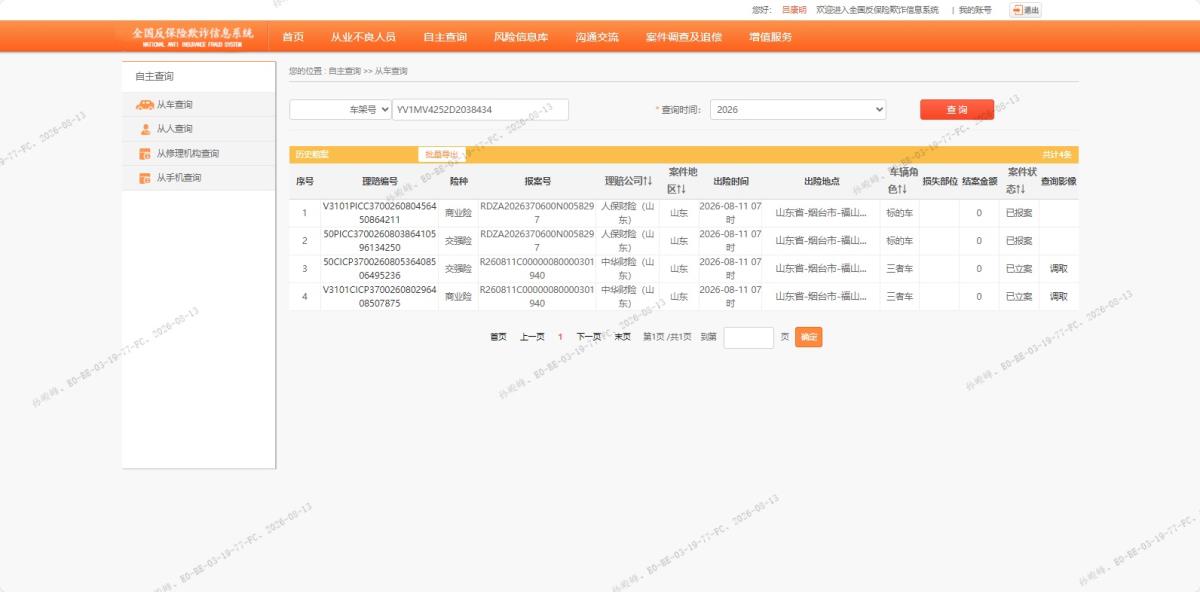Click the username 吕康明 at top
Image resolution: width=1200 pixels, height=592 pixels.
click(794, 10)
